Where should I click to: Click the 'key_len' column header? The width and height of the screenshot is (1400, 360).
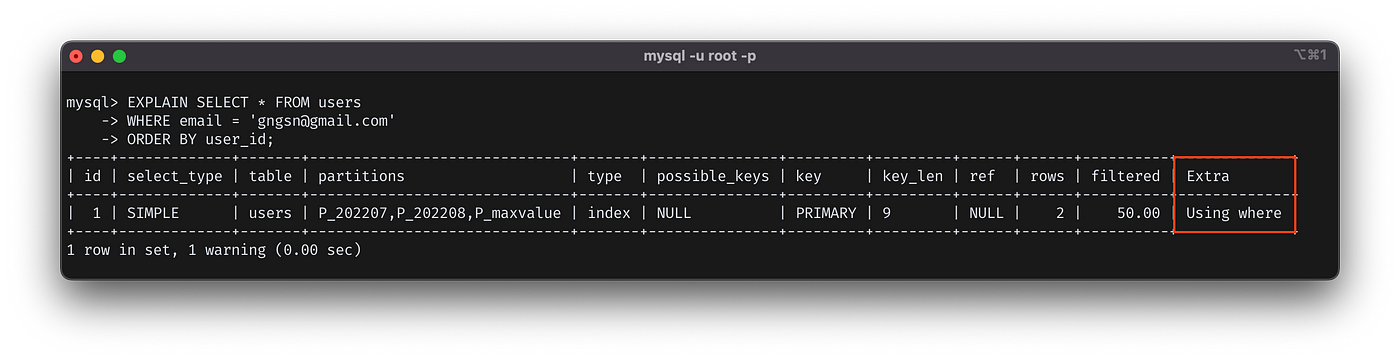tap(911, 176)
